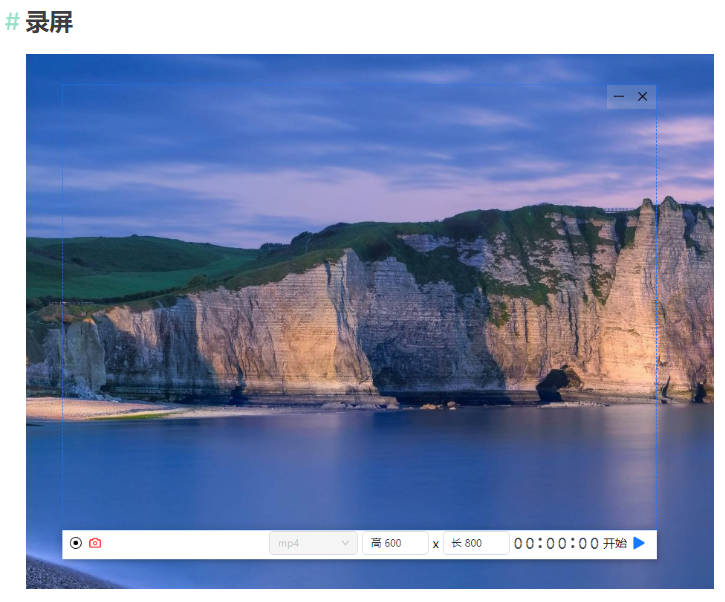
Task: Click the 录屏 heading text
Action: (49, 22)
